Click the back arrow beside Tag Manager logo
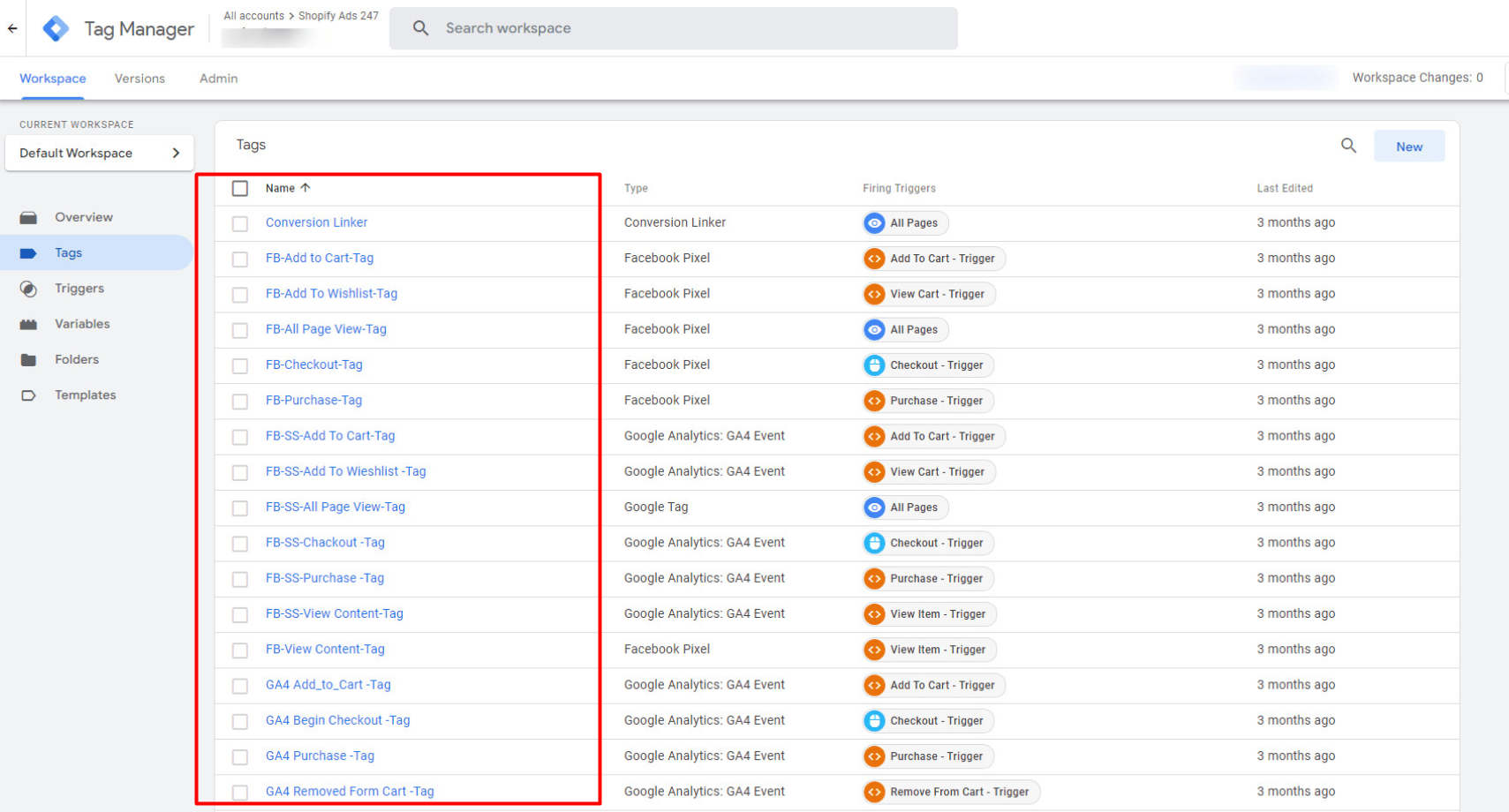Image resolution: width=1509 pixels, height=812 pixels. click(12, 28)
